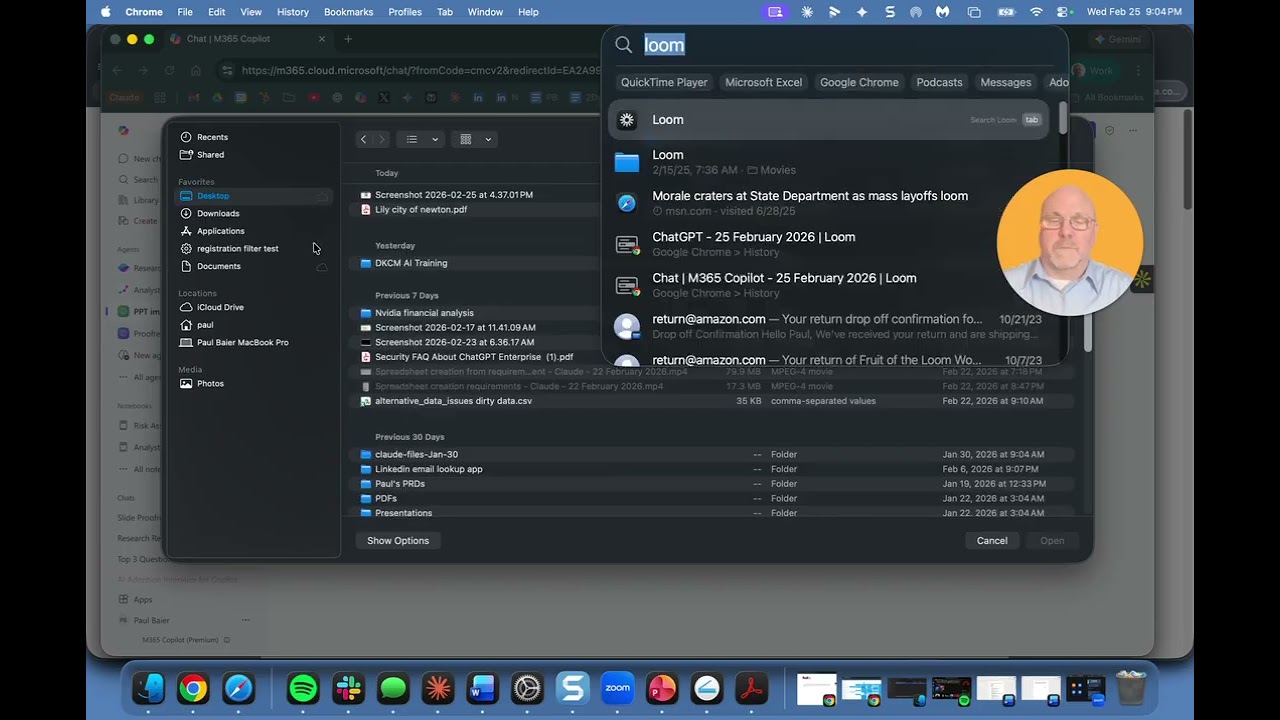Open Spotify from the Dock
Screen dimensions: 1280x720
(303, 688)
